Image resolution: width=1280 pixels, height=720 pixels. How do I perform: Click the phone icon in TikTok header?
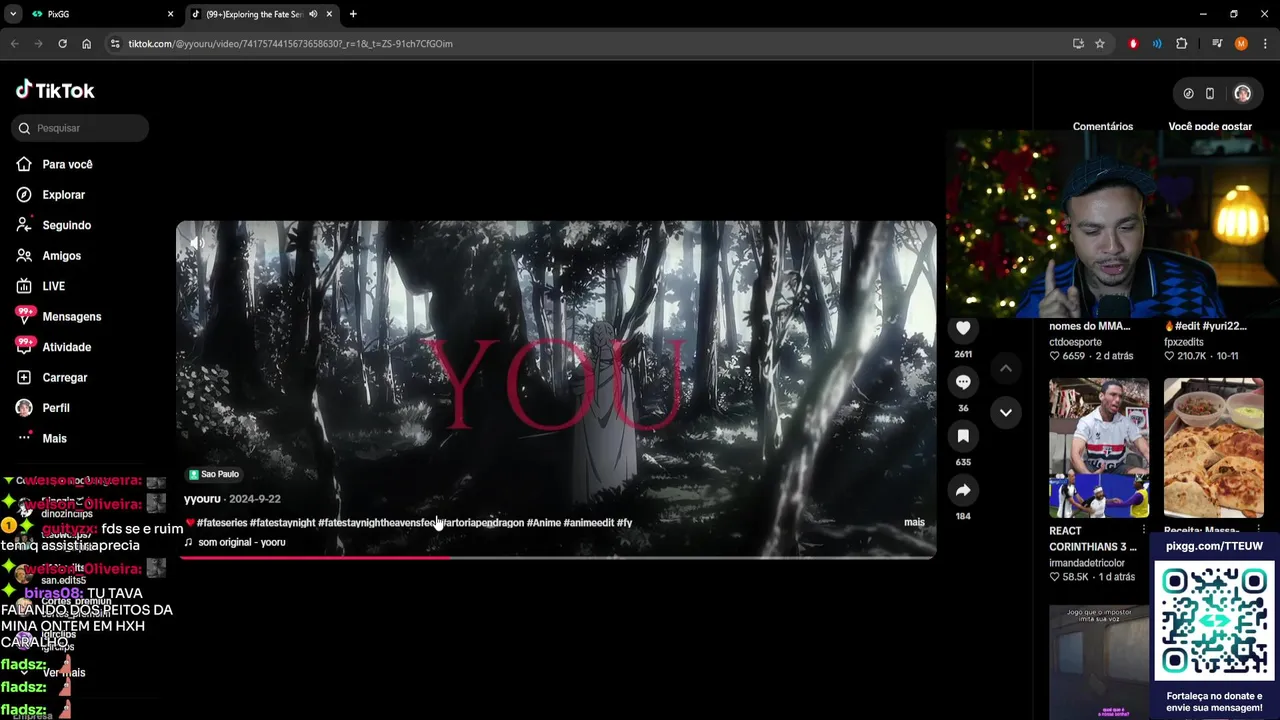pos(1210,93)
